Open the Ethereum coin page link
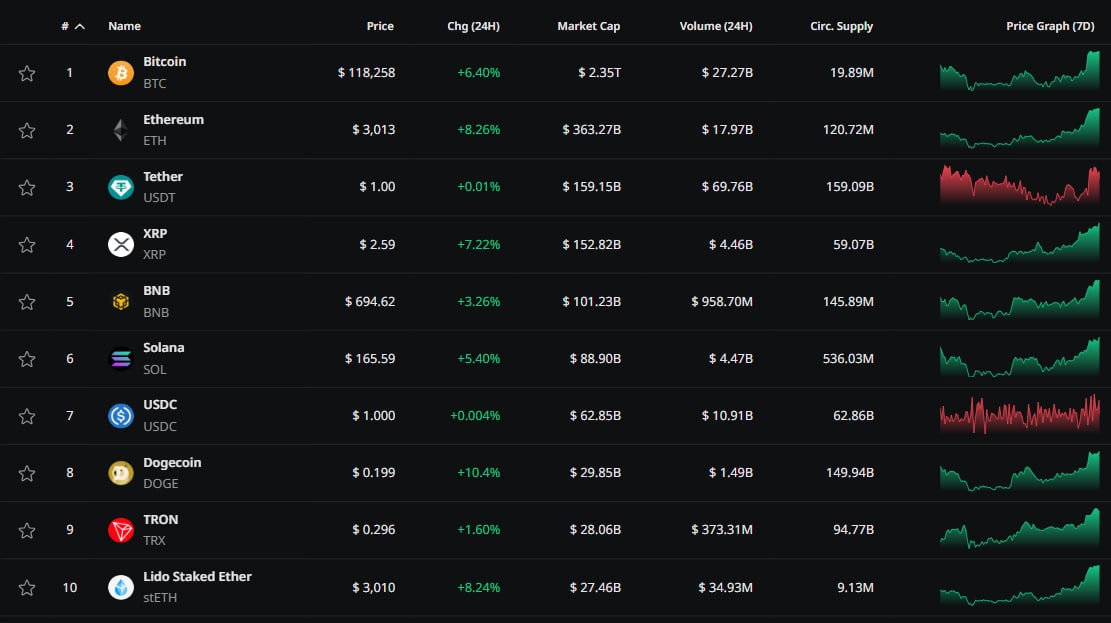 click(174, 120)
